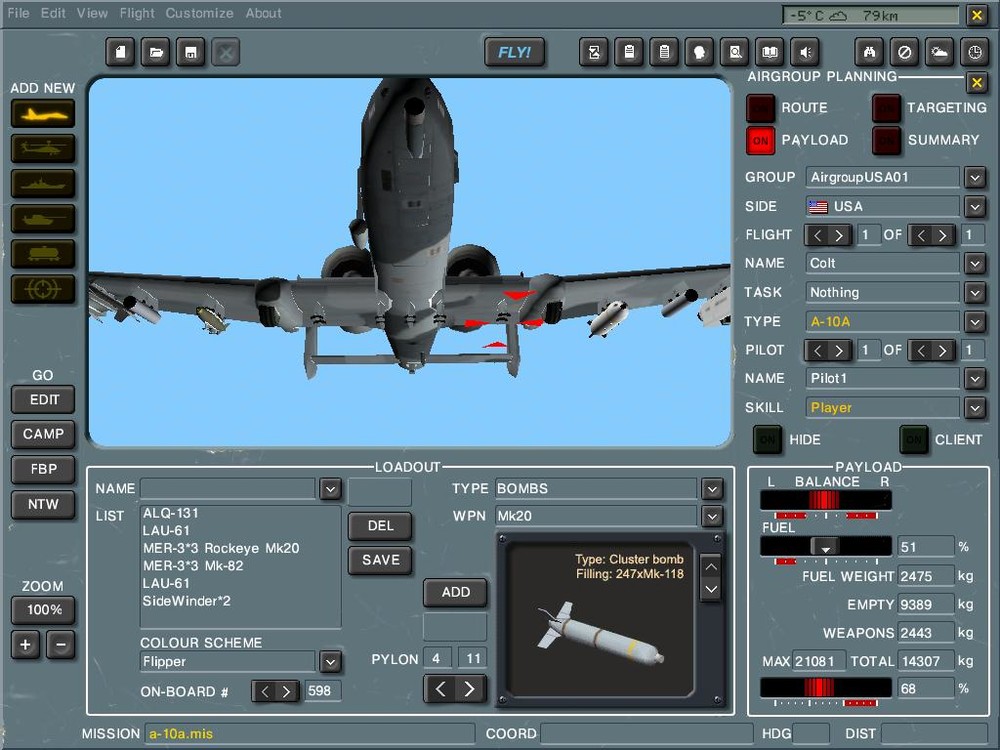
Task: Click the FLY! button
Action: 515,52
